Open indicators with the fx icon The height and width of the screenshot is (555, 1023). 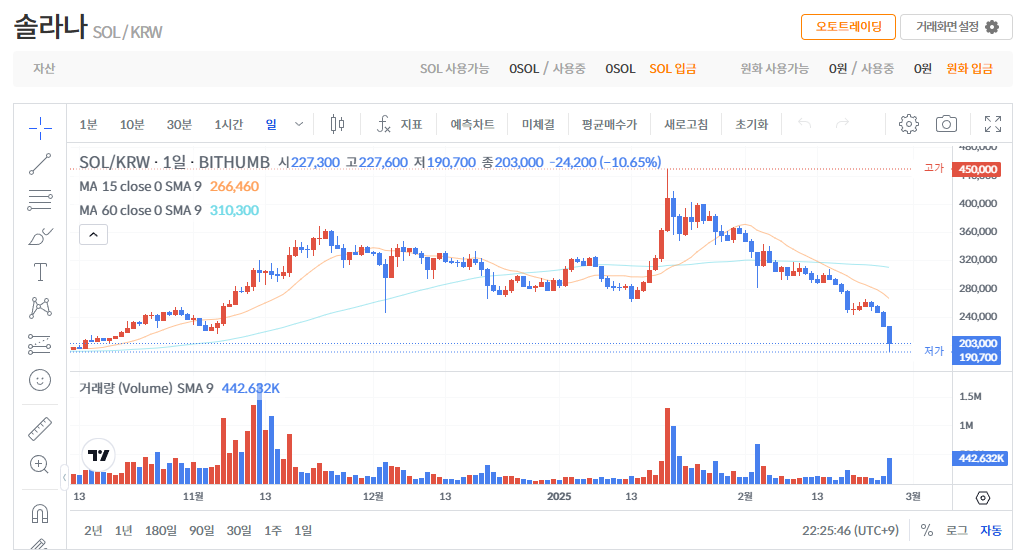coord(384,124)
